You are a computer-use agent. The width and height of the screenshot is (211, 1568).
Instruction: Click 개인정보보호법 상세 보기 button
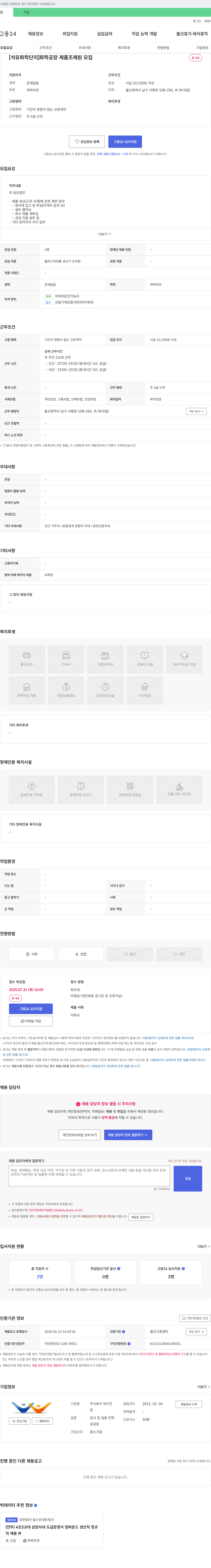[x=80, y=1135]
